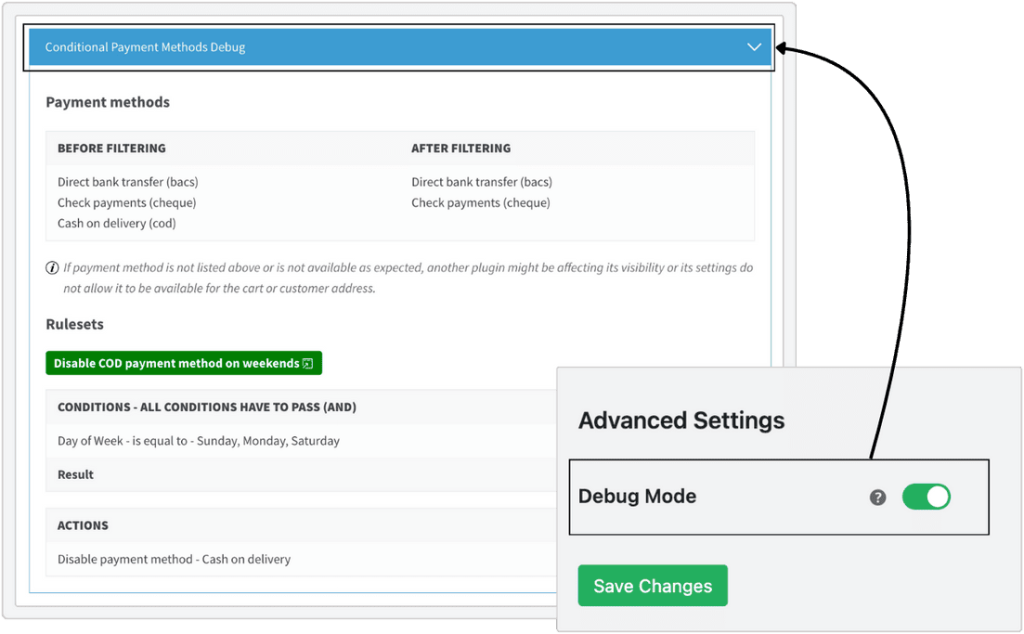The image size is (1024, 634).
Task: Click the Rulesets heading
Action: tap(74, 325)
